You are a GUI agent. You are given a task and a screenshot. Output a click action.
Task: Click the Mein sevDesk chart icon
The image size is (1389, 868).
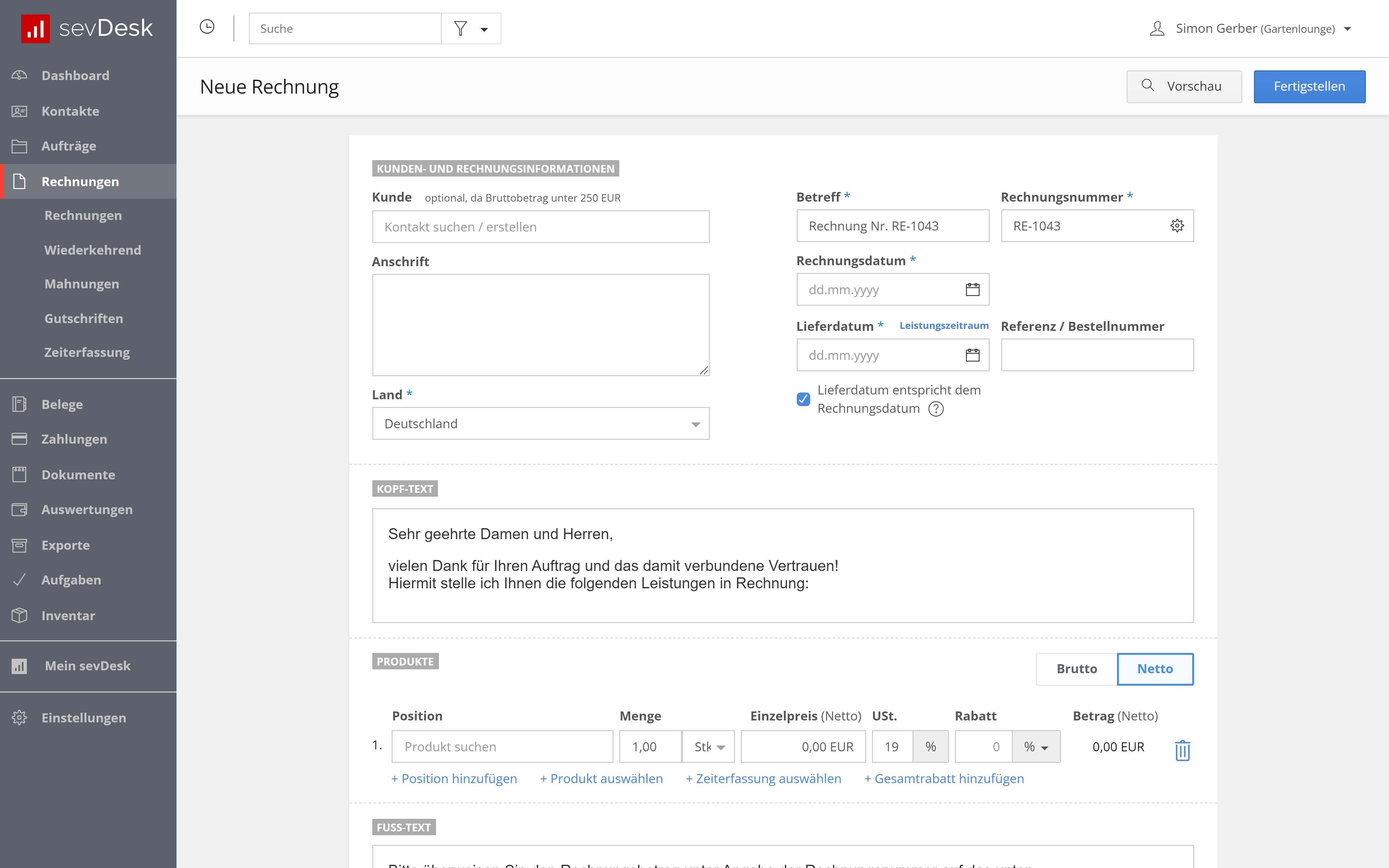[20, 666]
